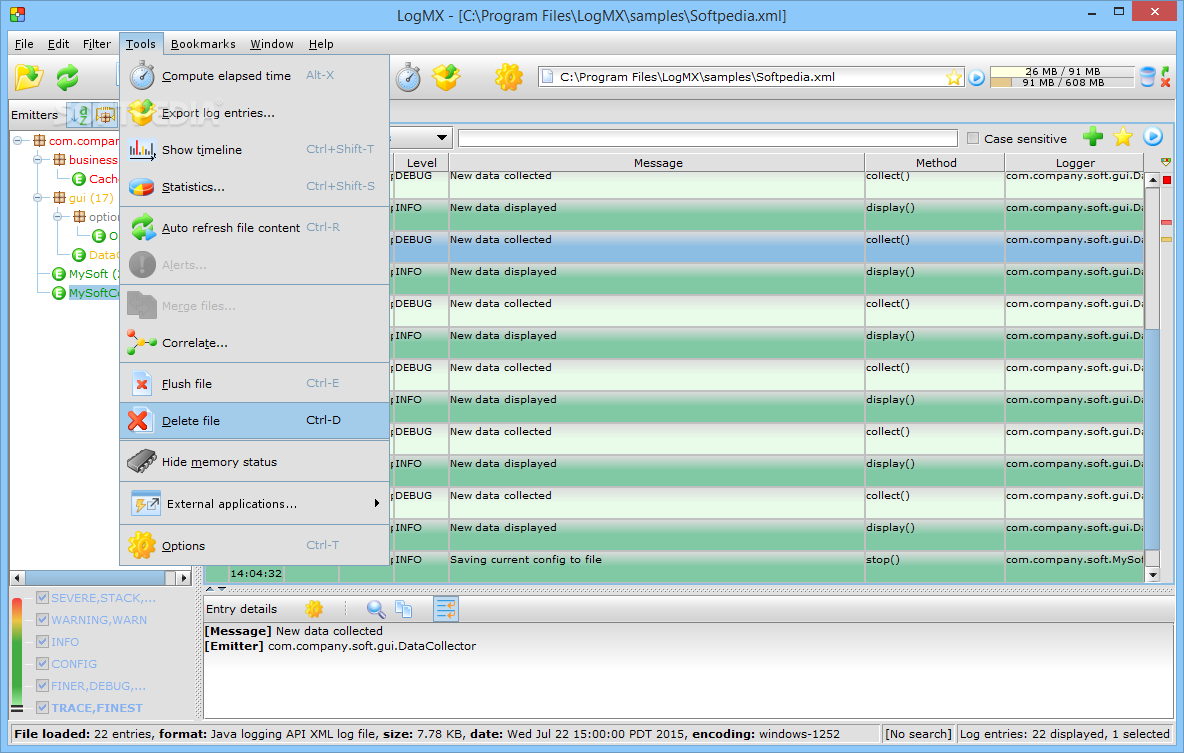1184x753 pixels.
Task: Run garbage collection with the trash bin icon
Action: click(1148, 77)
